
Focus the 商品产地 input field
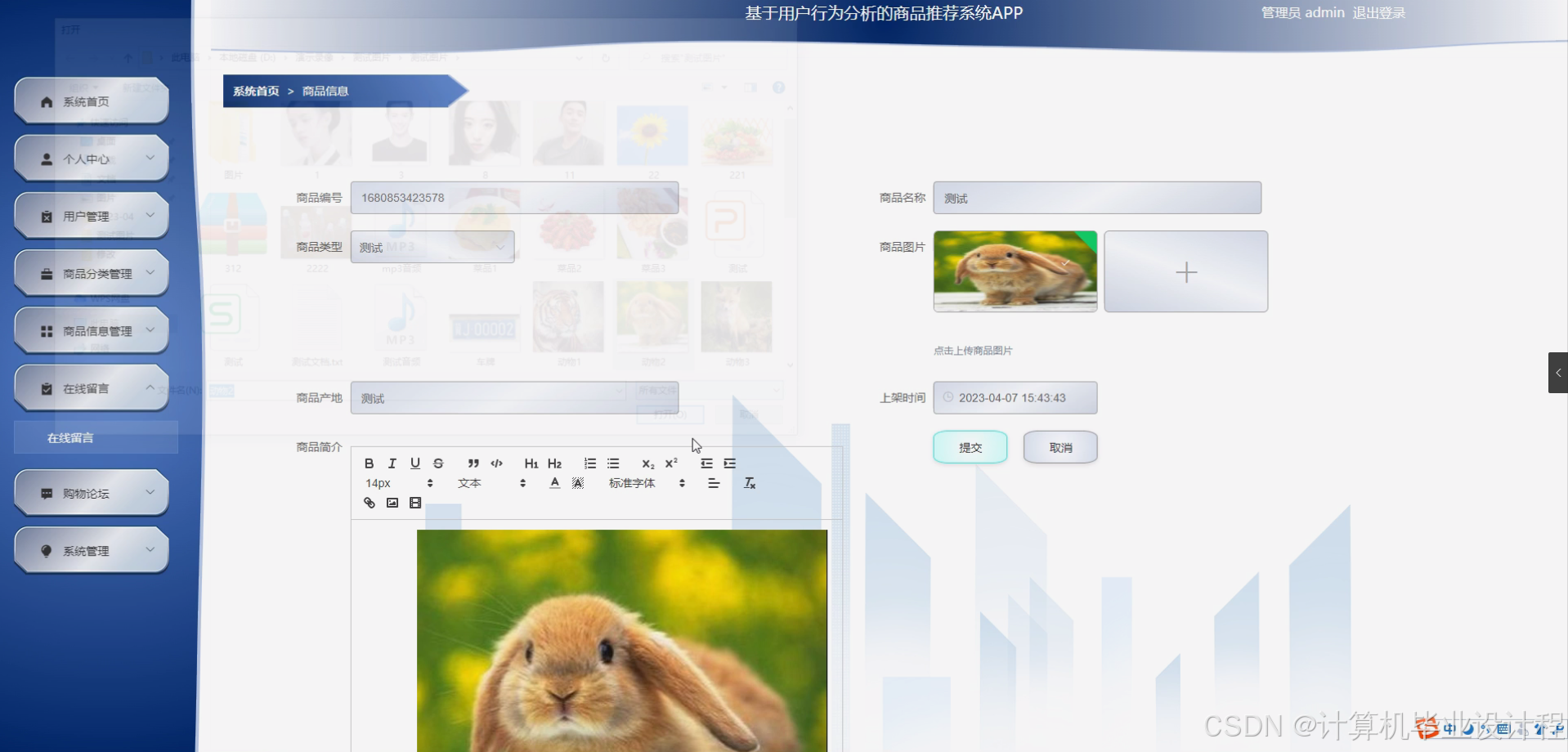(514, 398)
